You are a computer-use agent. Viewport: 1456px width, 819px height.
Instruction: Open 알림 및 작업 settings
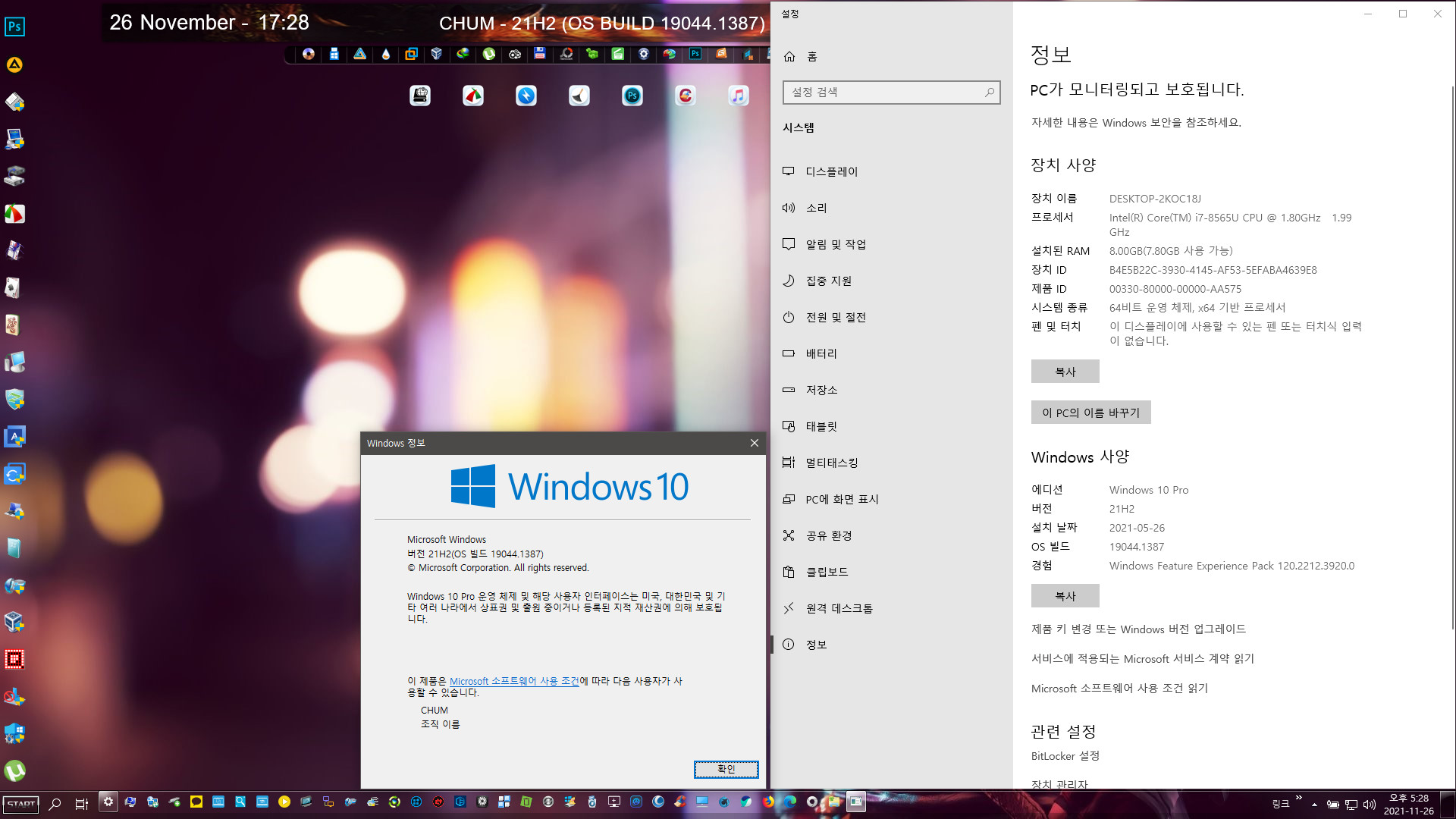point(892,244)
